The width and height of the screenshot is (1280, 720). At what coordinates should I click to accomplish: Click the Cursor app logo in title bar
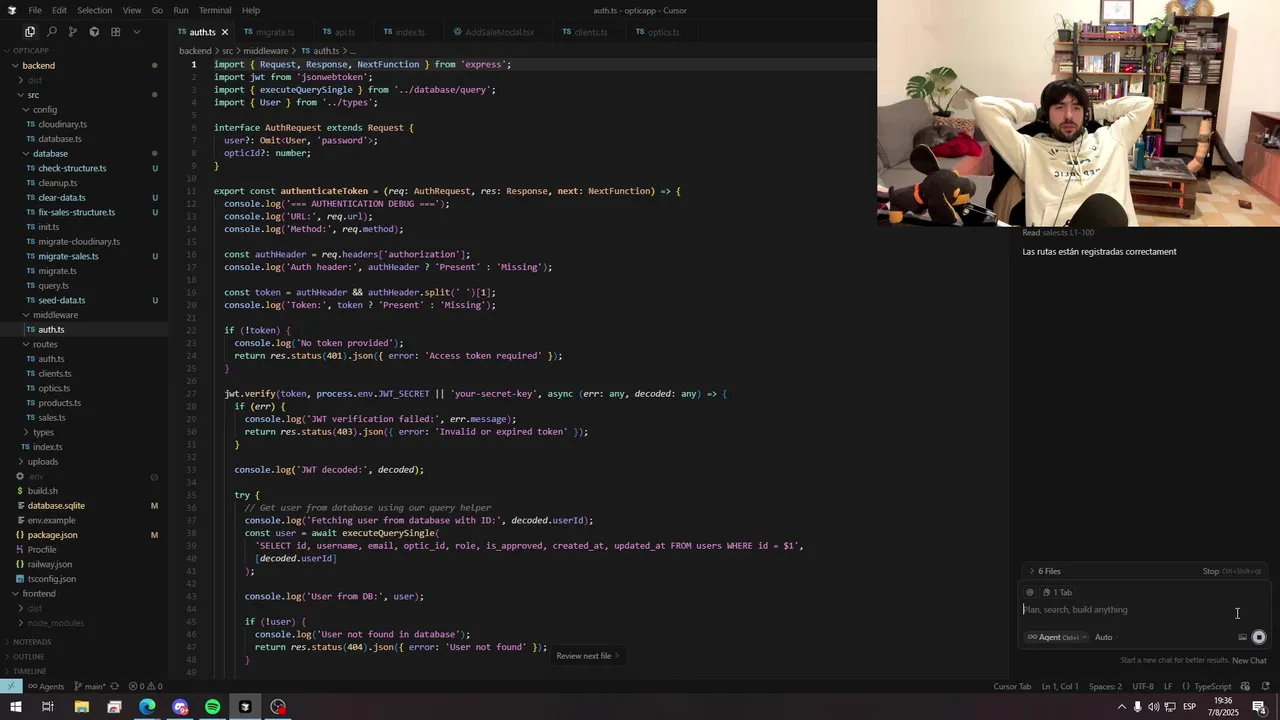[11, 10]
